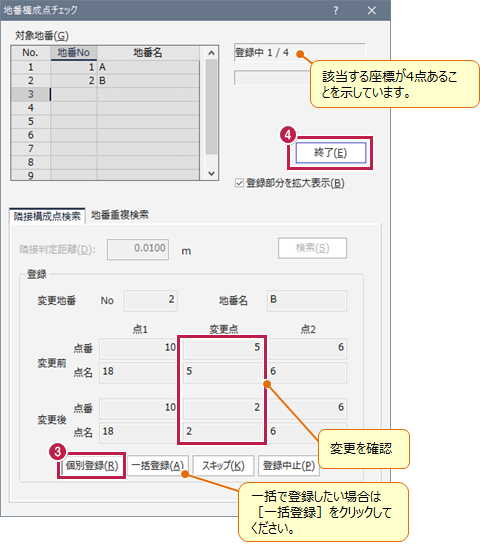Click the 地番名 column header
Image resolution: width=480 pixels, height=544 pixels.
tap(148, 53)
